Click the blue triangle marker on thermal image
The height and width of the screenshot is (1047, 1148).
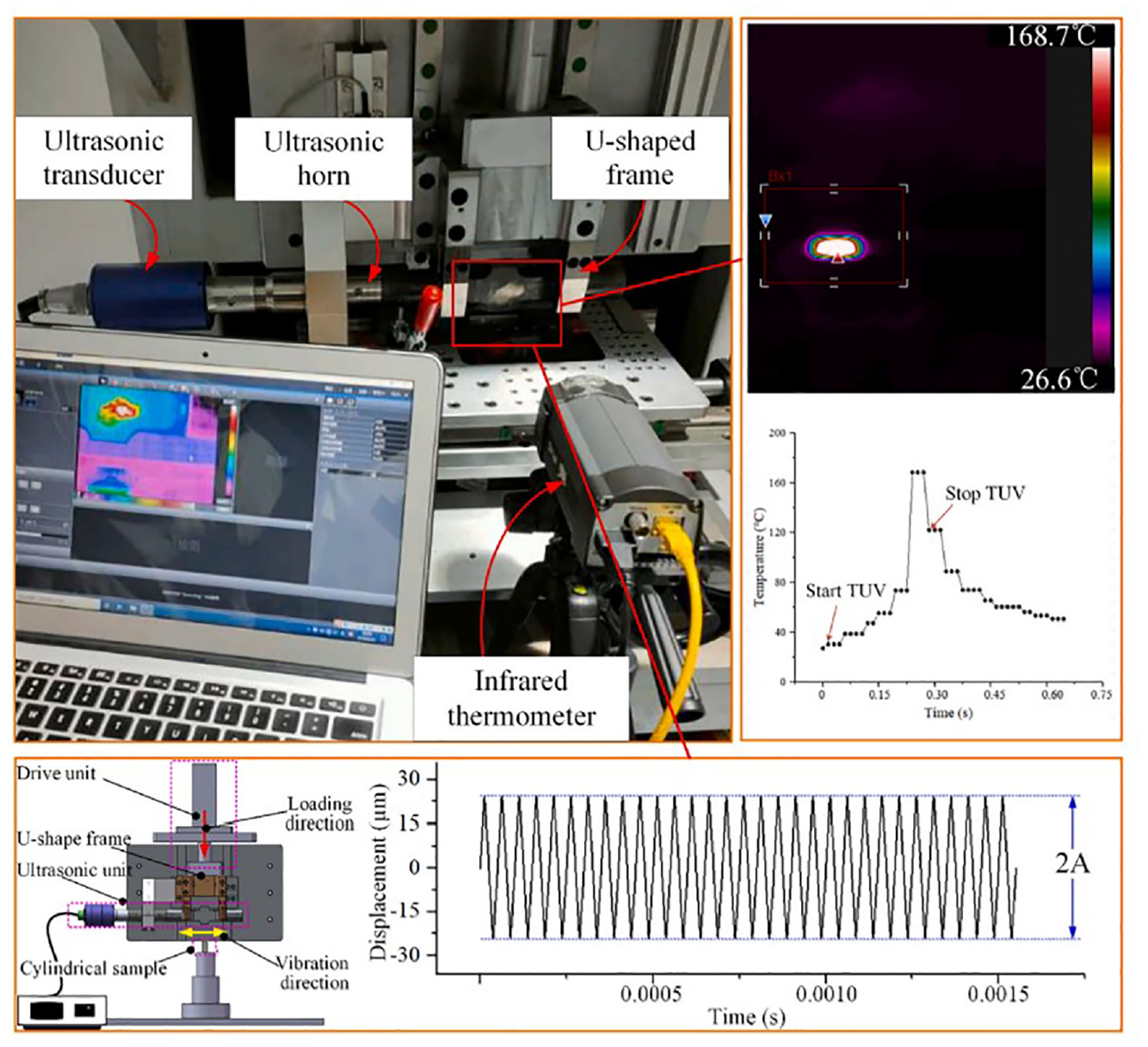point(765,221)
